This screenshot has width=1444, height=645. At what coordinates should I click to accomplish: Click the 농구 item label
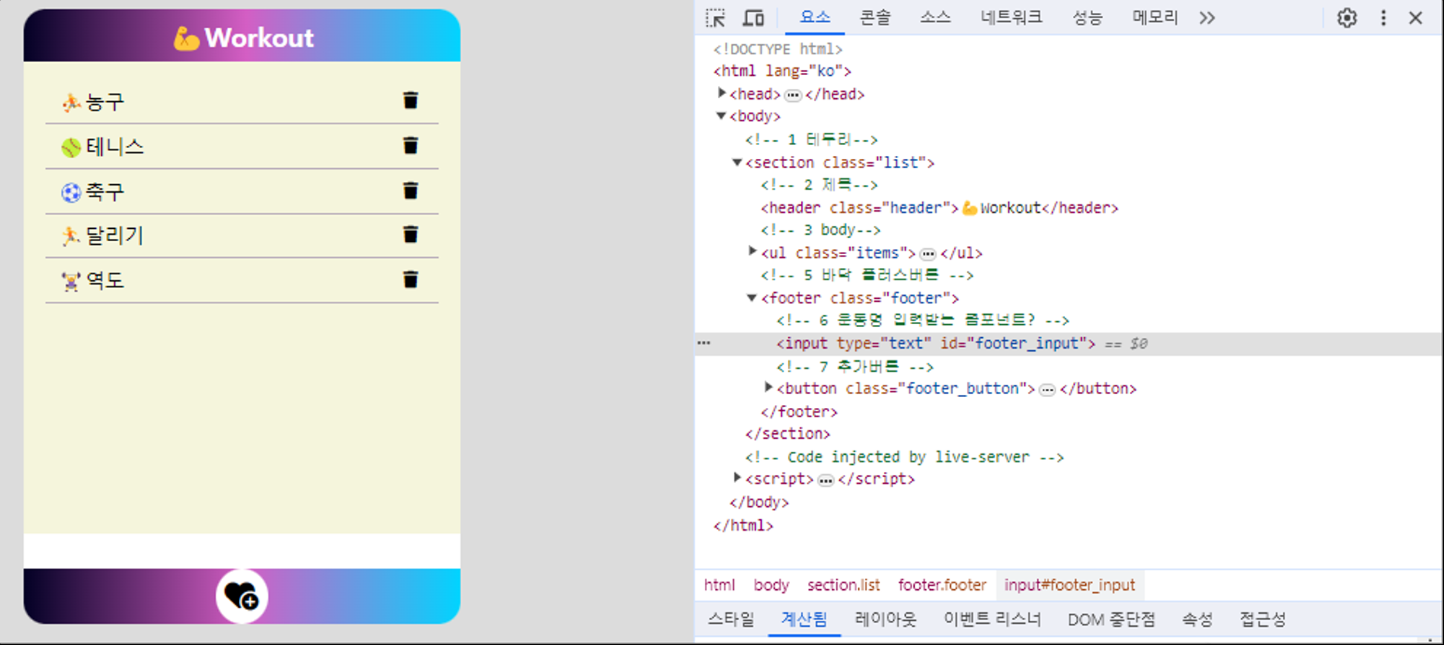(105, 102)
